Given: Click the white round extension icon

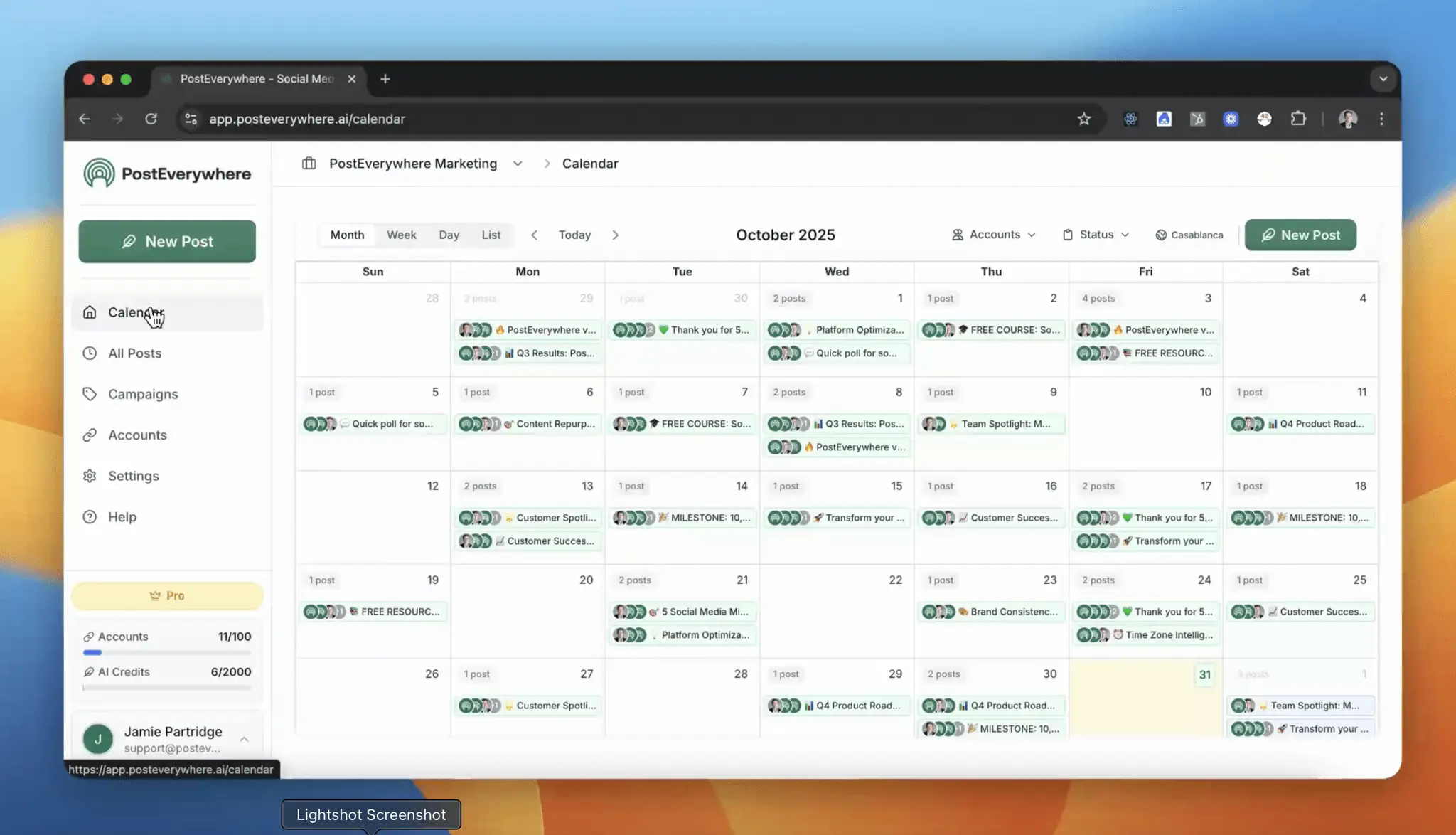Looking at the screenshot, I should coord(1264,119).
